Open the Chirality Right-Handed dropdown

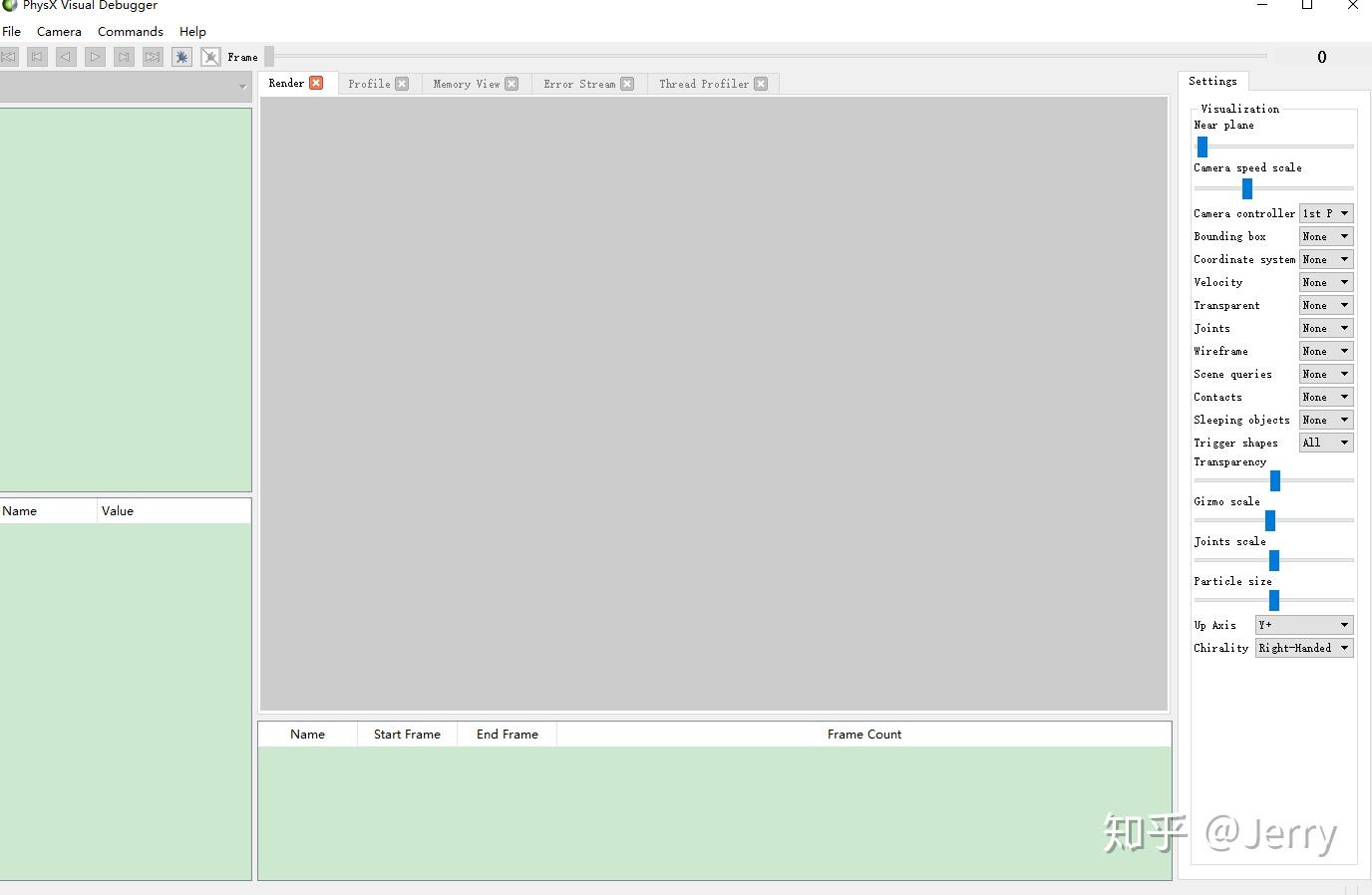[x=1304, y=648]
